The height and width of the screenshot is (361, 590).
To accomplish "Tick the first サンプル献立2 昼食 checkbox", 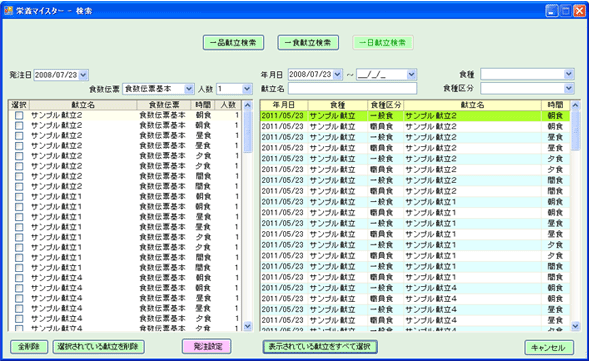I will pyautogui.click(x=19, y=136).
